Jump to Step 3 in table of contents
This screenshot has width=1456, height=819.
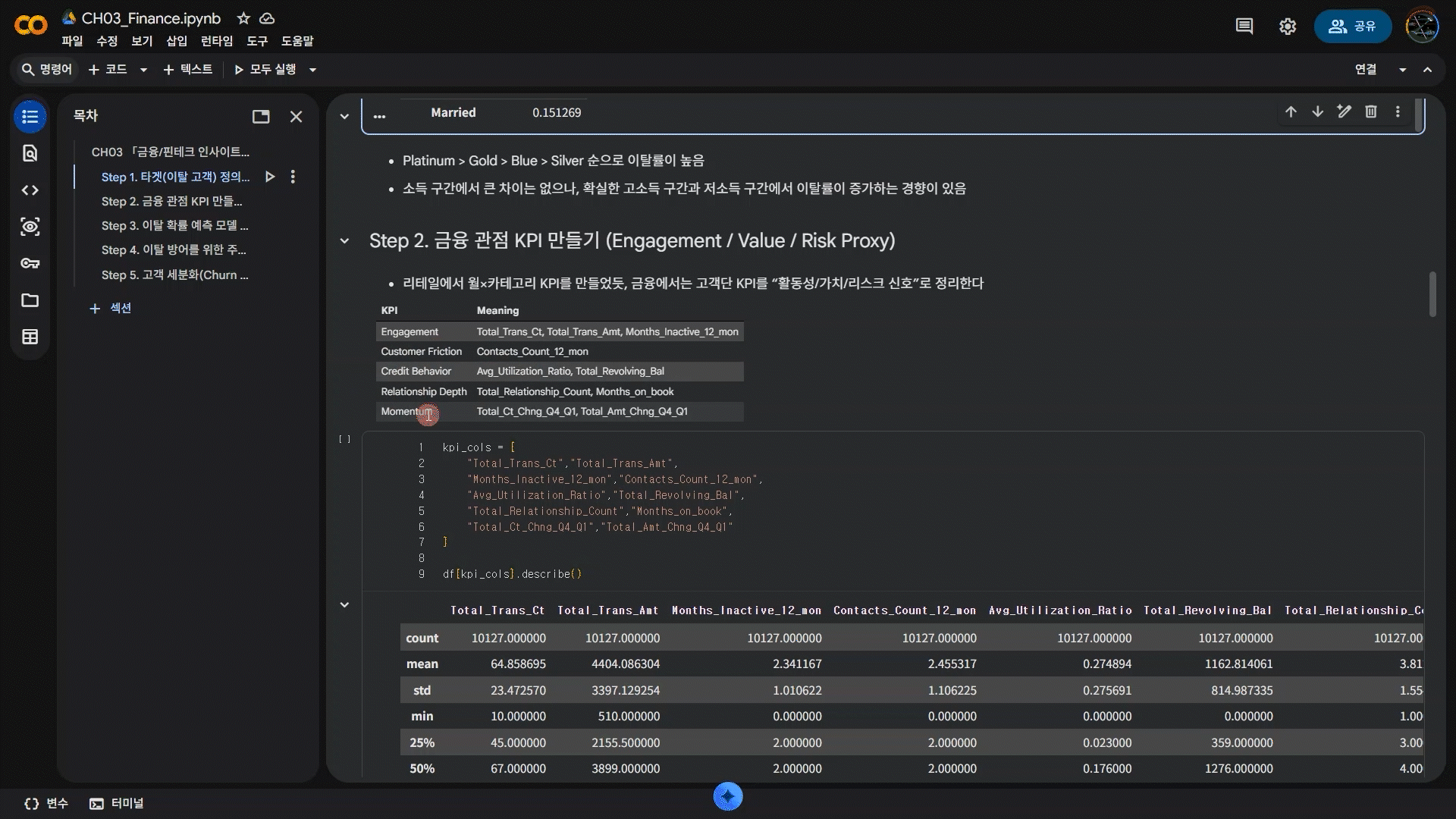174,225
